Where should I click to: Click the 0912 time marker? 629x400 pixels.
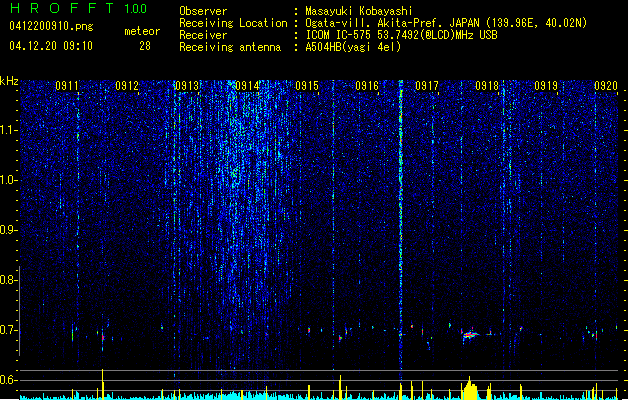[x=127, y=86]
